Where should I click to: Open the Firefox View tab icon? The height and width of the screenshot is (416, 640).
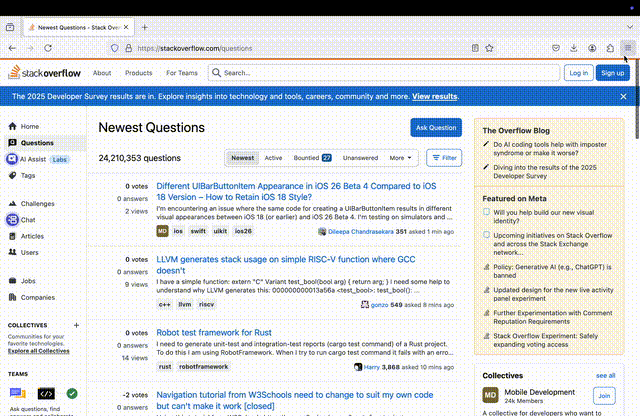coord(10,27)
